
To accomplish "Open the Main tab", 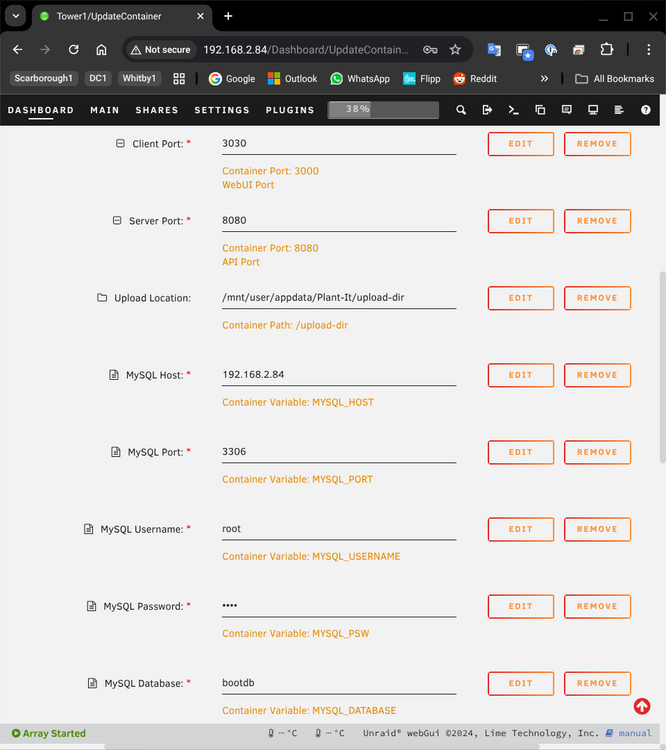I will coord(105,110).
